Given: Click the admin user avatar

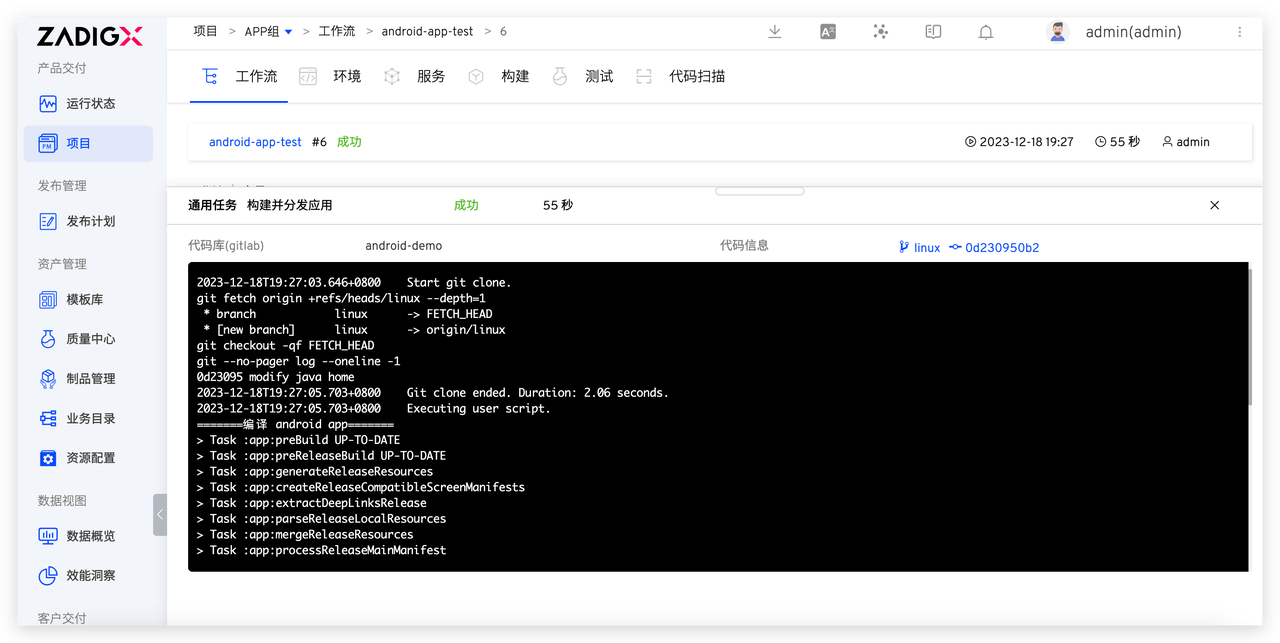Looking at the screenshot, I should pyautogui.click(x=1057, y=32).
